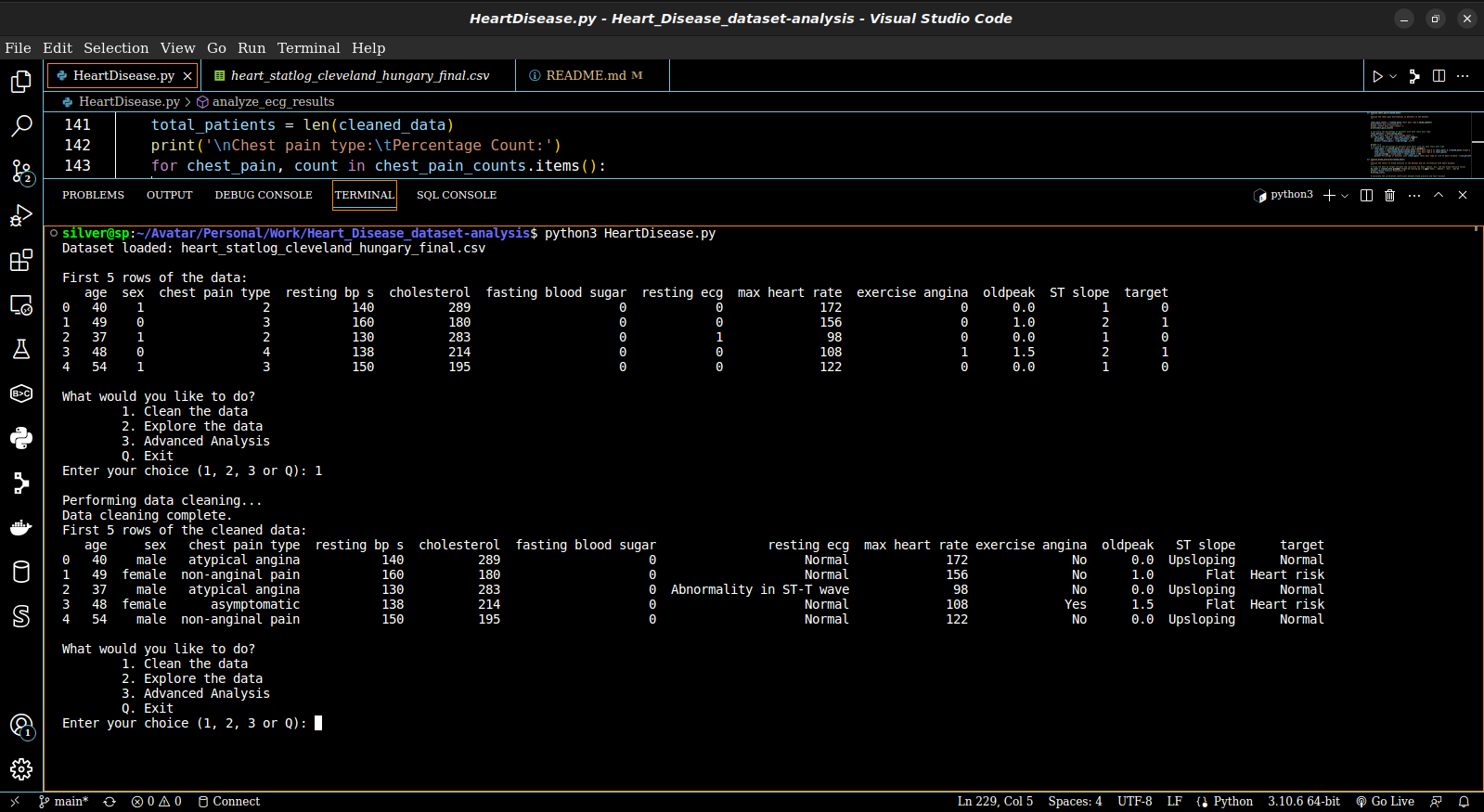Viewport: 1484px width, 812px height.
Task: Open the Testing flask icon
Action: [x=21, y=349]
